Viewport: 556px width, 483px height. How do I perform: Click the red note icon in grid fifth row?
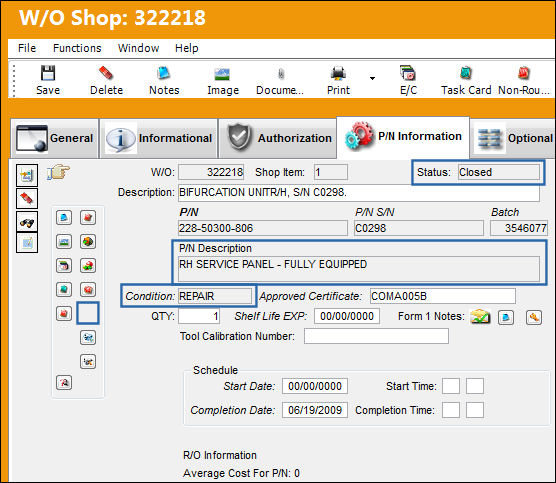pyautogui.click(x=64, y=313)
